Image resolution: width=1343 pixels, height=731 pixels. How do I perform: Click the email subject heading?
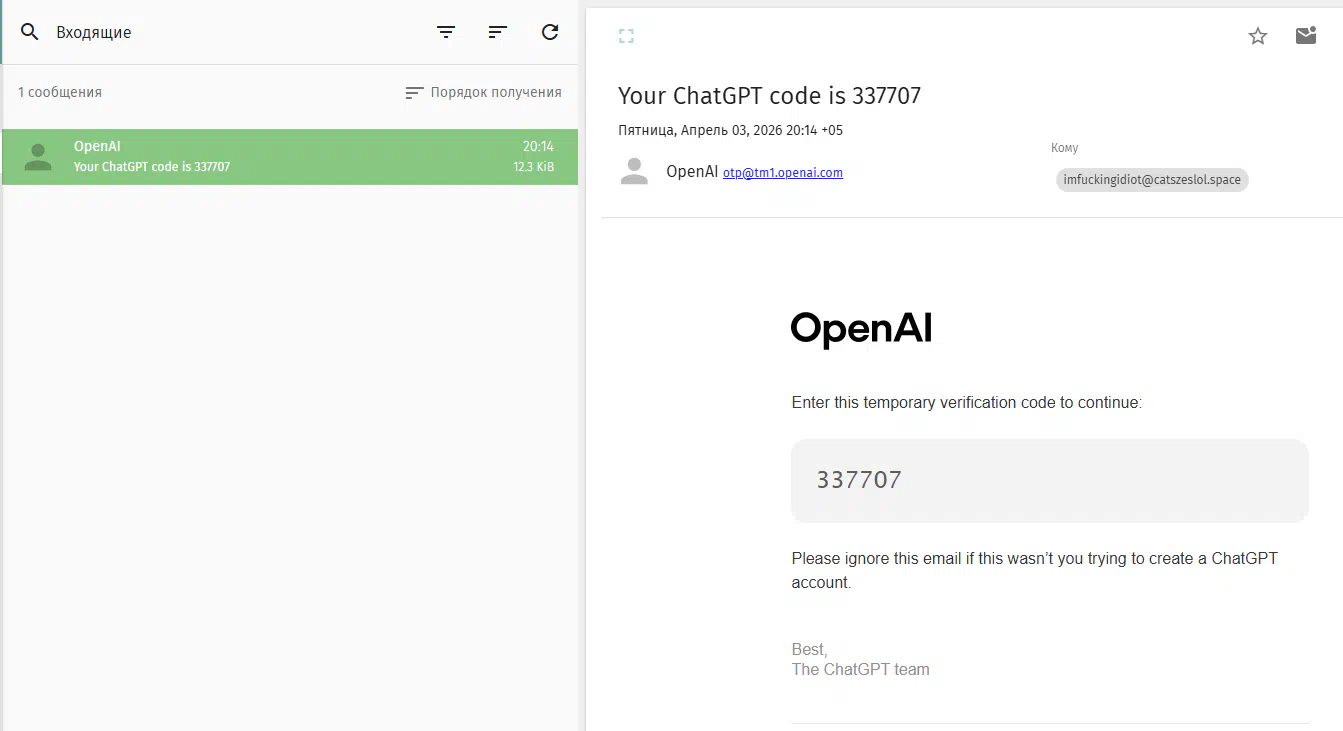point(769,96)
